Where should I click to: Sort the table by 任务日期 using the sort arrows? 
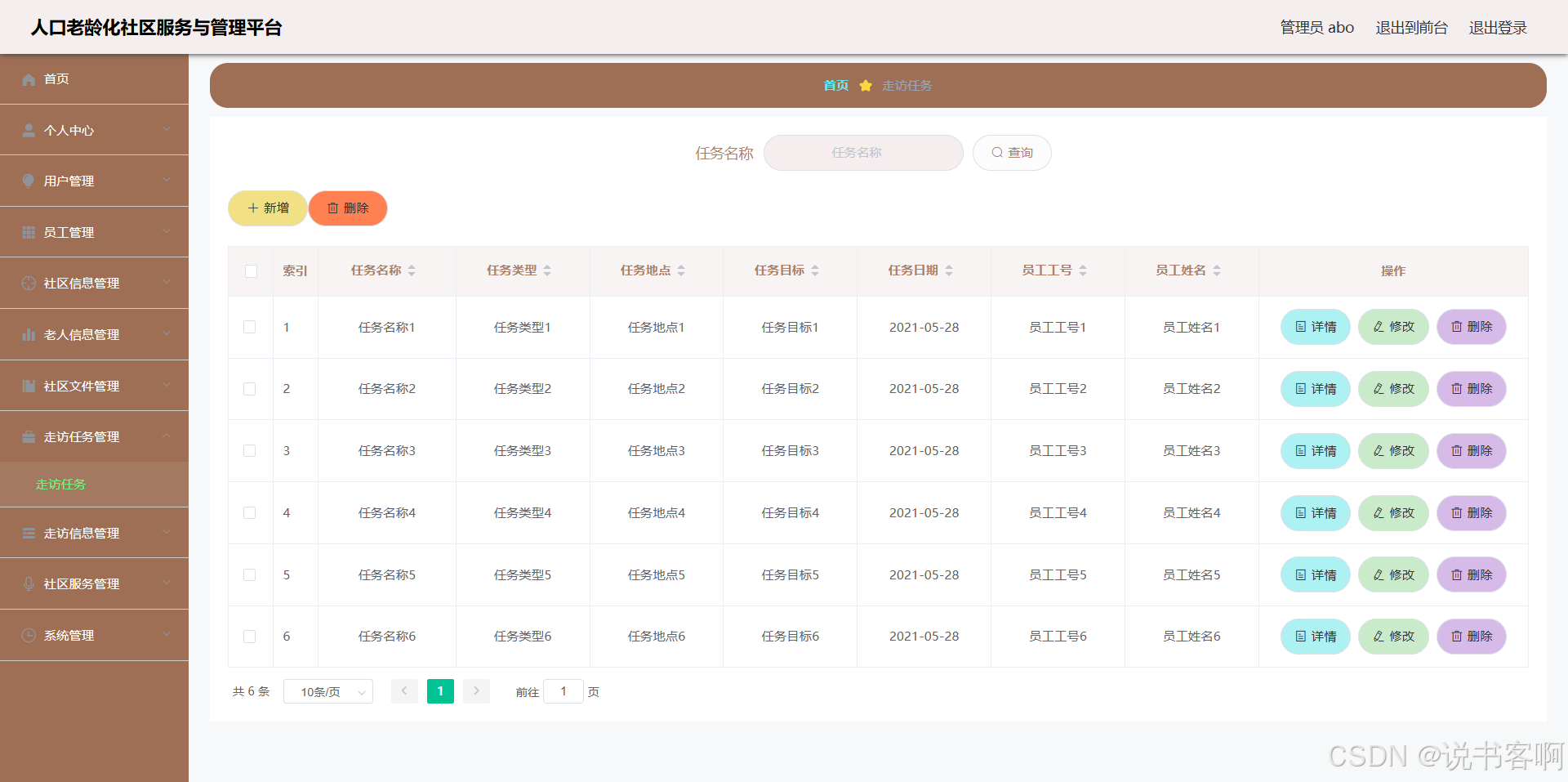pos(949,270)
